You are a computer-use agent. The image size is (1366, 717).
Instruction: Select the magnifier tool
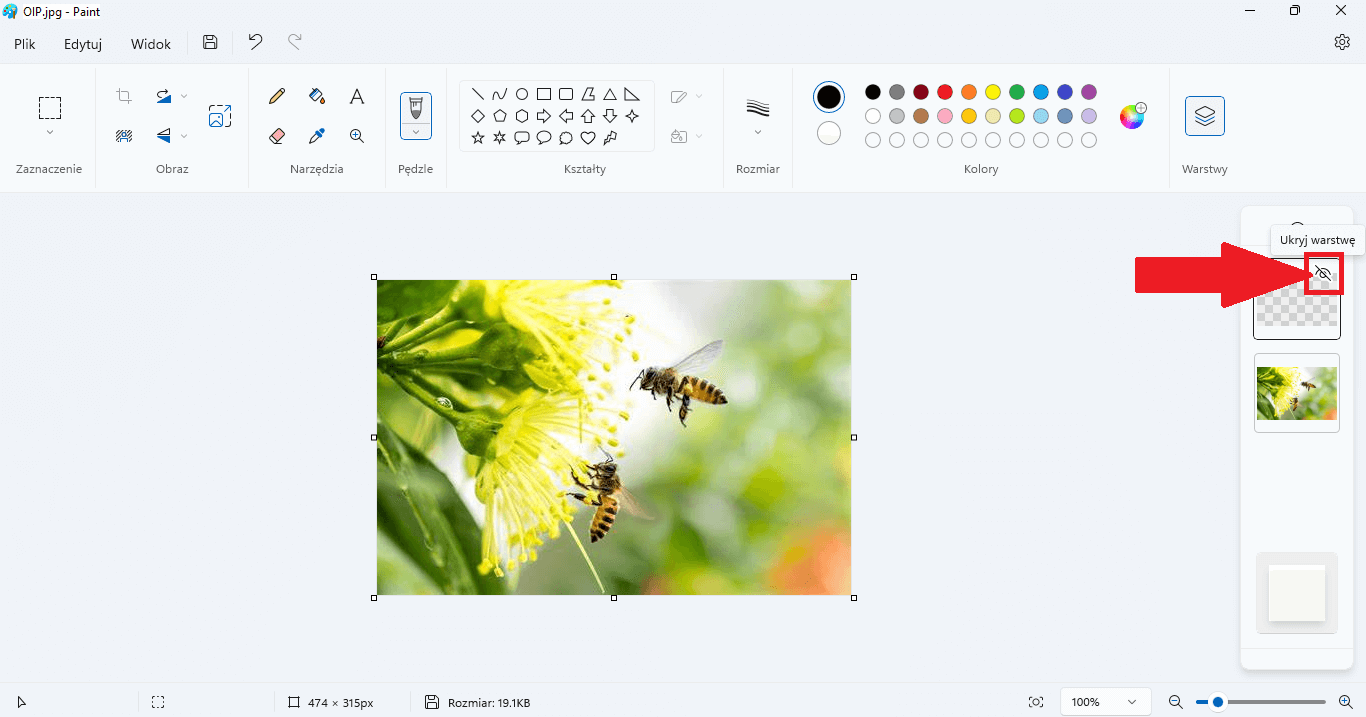pyautogui.click(x=356, y=136)
